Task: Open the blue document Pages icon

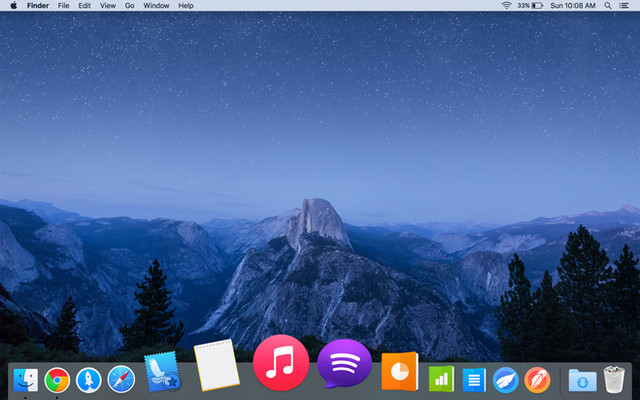Action: click(473, 380)
